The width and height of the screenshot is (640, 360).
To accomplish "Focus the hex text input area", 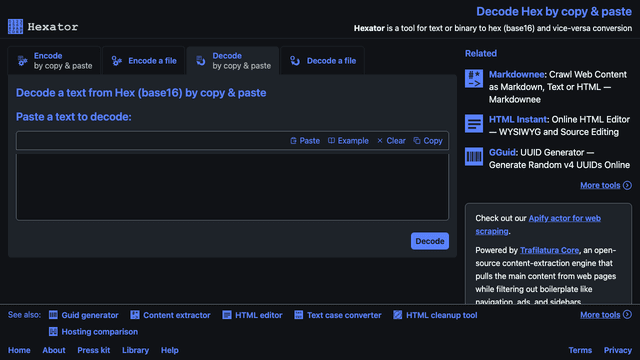I will point(232,187).
